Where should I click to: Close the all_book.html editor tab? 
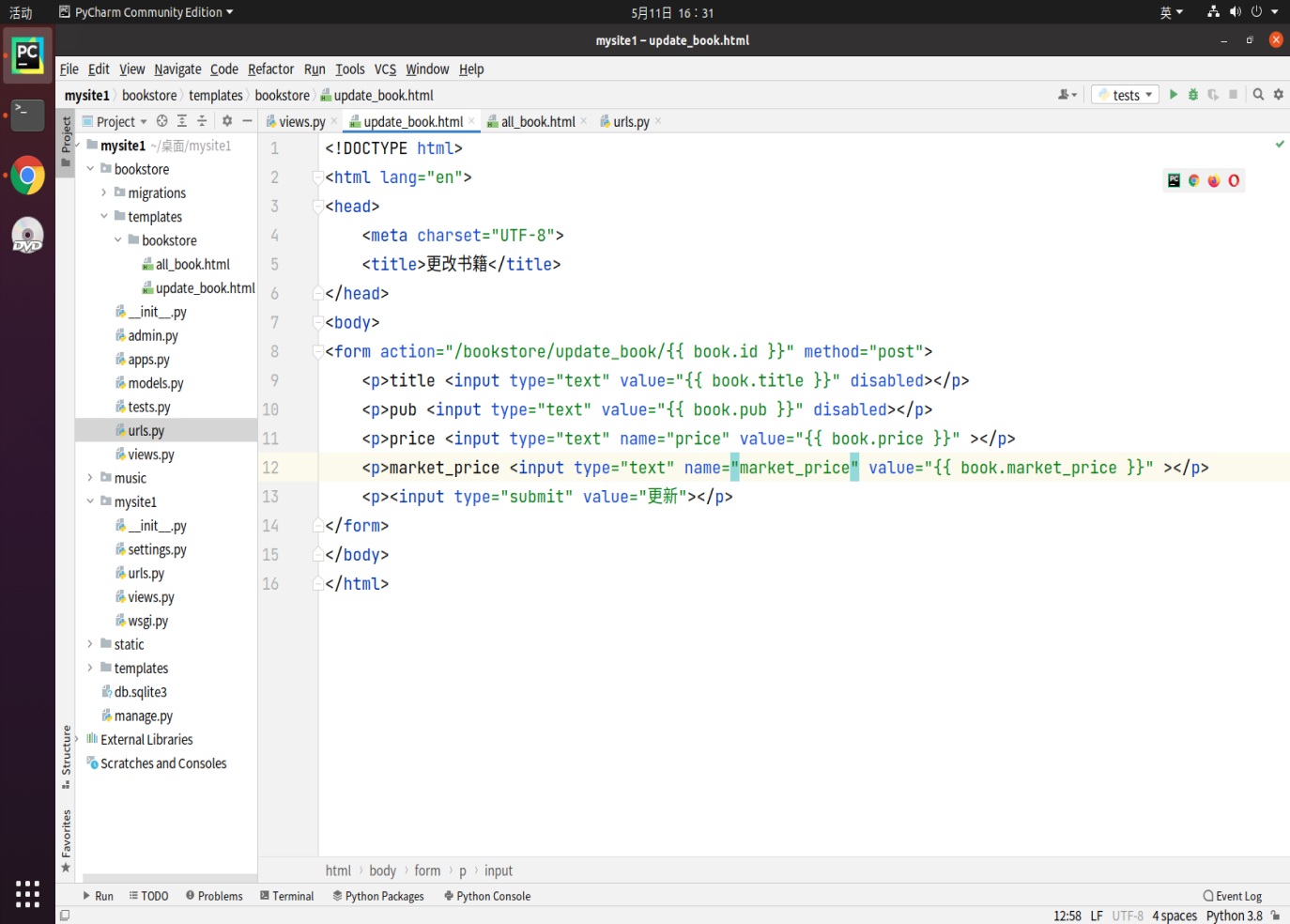point(584,121)
